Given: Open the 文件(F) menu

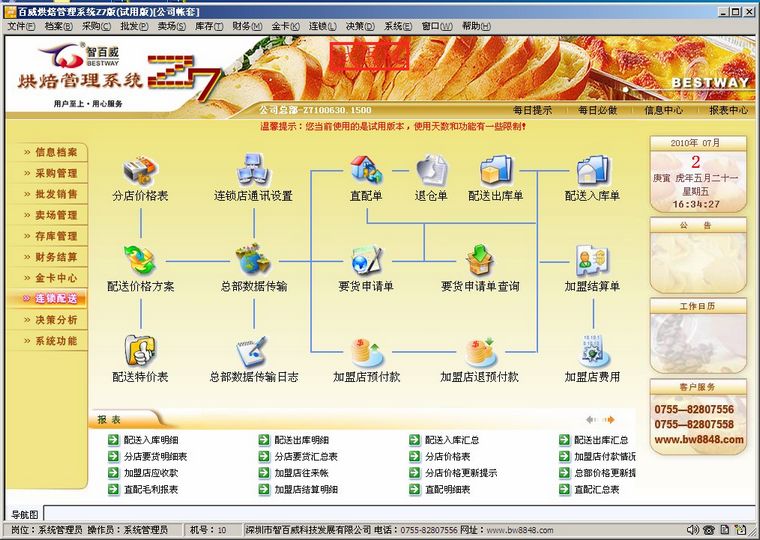Looking at the screenshot, I should [x=21, y=26].
